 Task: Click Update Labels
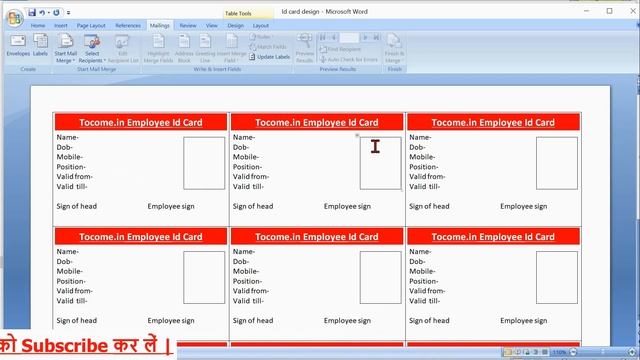pos(269,57)
